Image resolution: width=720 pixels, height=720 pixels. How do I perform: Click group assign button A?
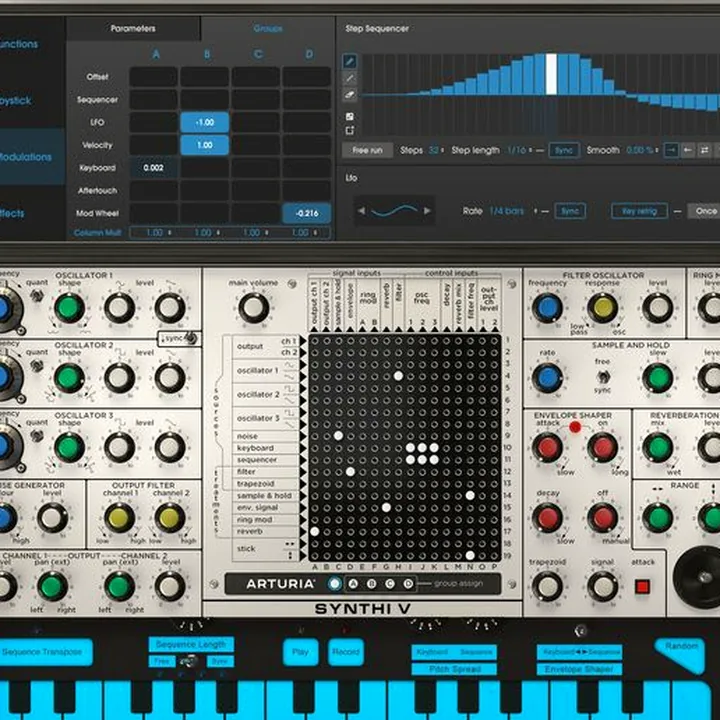pos(353,584)
